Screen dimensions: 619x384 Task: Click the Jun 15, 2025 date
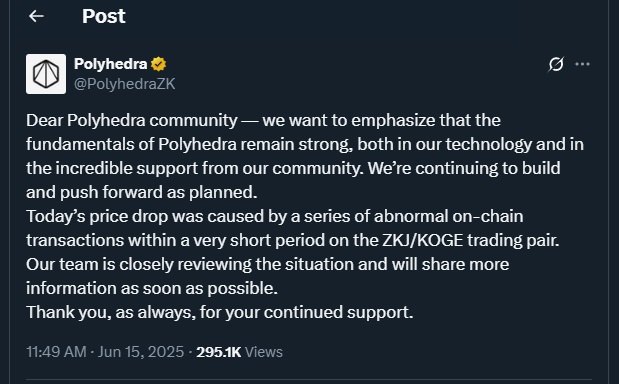tap(141, 352)
